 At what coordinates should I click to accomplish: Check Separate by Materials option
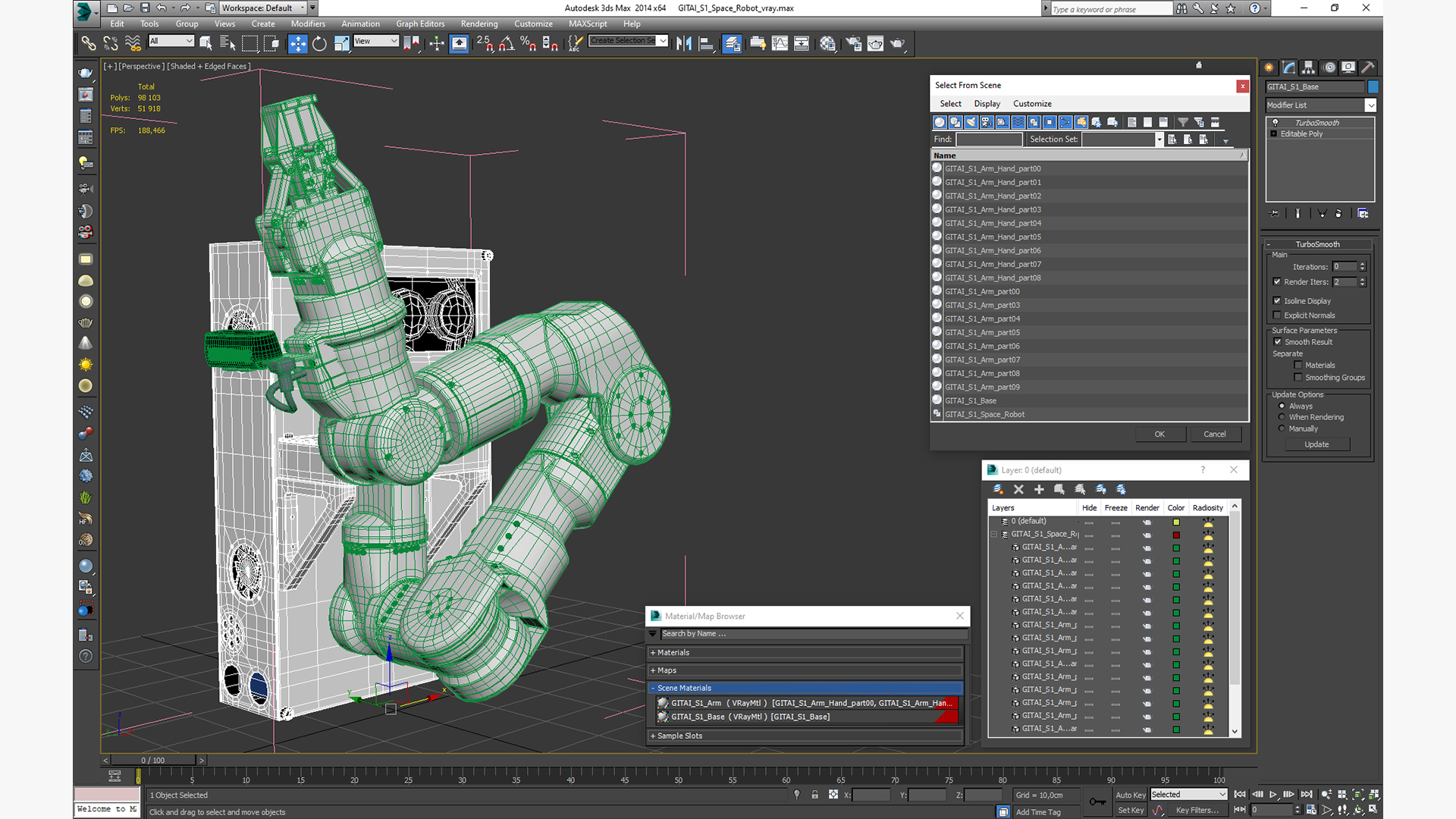point(1298,366)
